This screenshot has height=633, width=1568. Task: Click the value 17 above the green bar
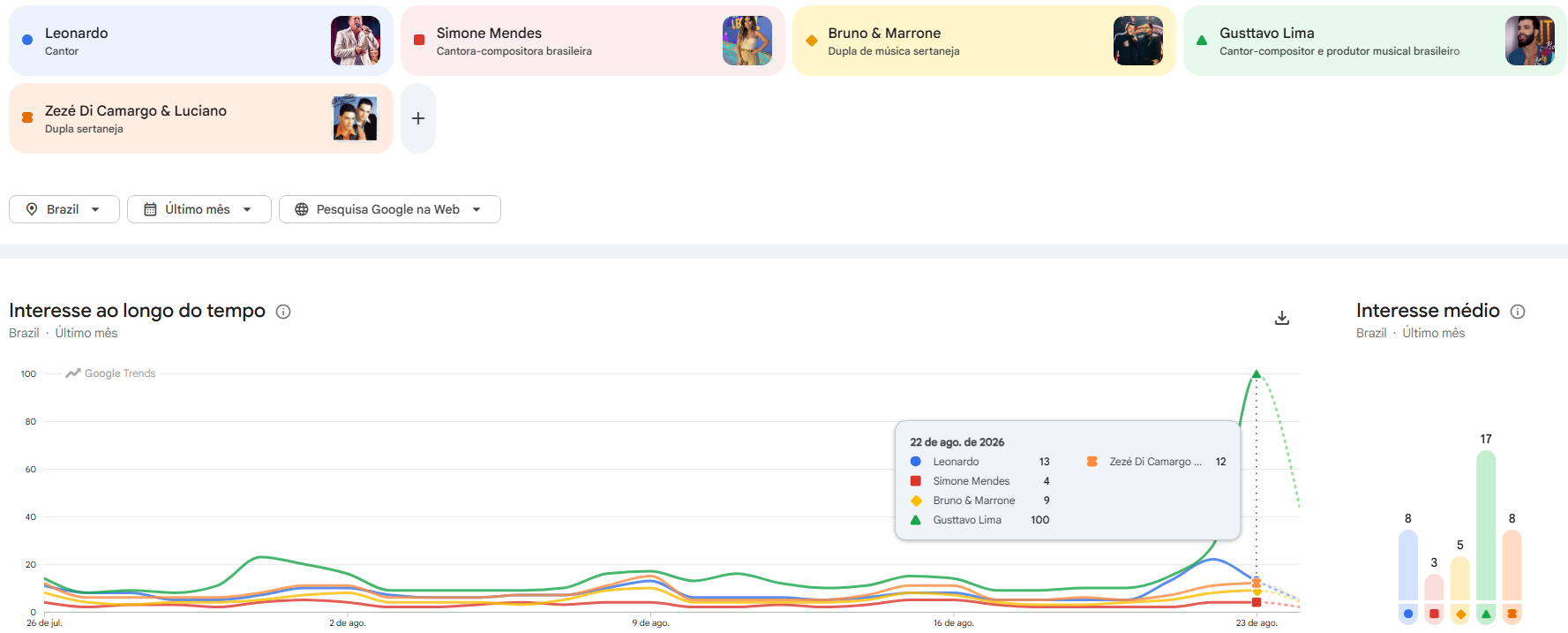pos(1486,439)
